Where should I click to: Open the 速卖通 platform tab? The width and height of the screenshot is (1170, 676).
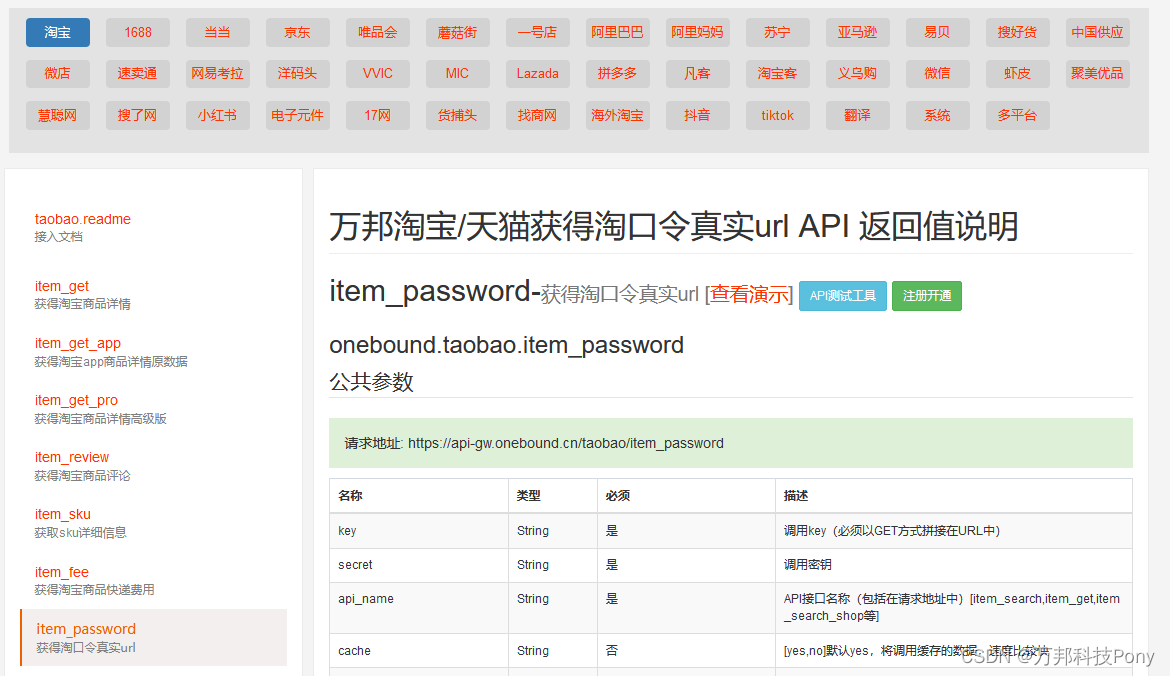pos(137,73)
